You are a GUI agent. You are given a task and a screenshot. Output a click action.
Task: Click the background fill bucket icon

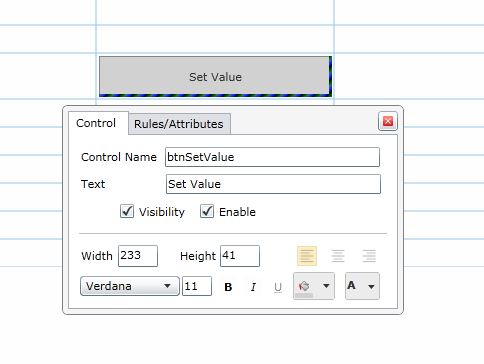click(x=304, y=286)
